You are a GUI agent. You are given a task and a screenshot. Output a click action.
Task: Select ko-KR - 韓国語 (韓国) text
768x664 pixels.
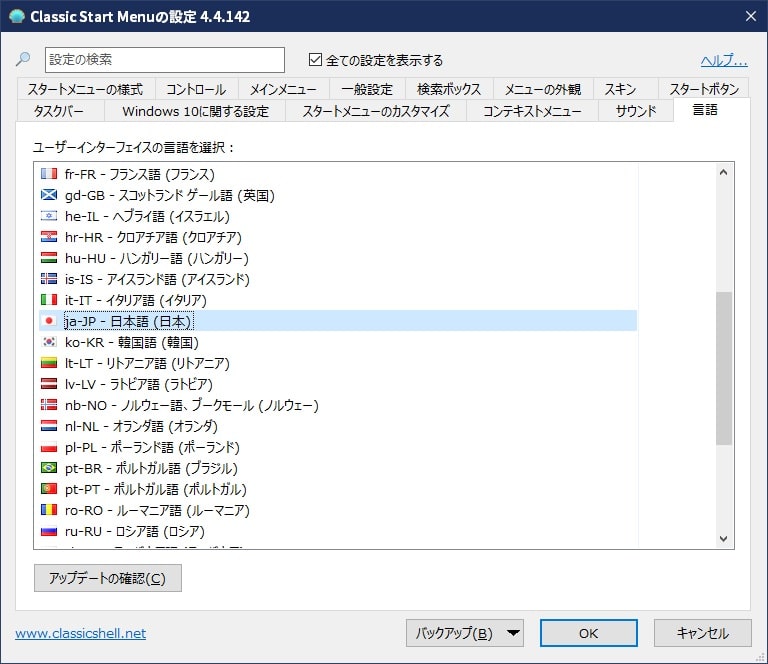coord(132,342)
